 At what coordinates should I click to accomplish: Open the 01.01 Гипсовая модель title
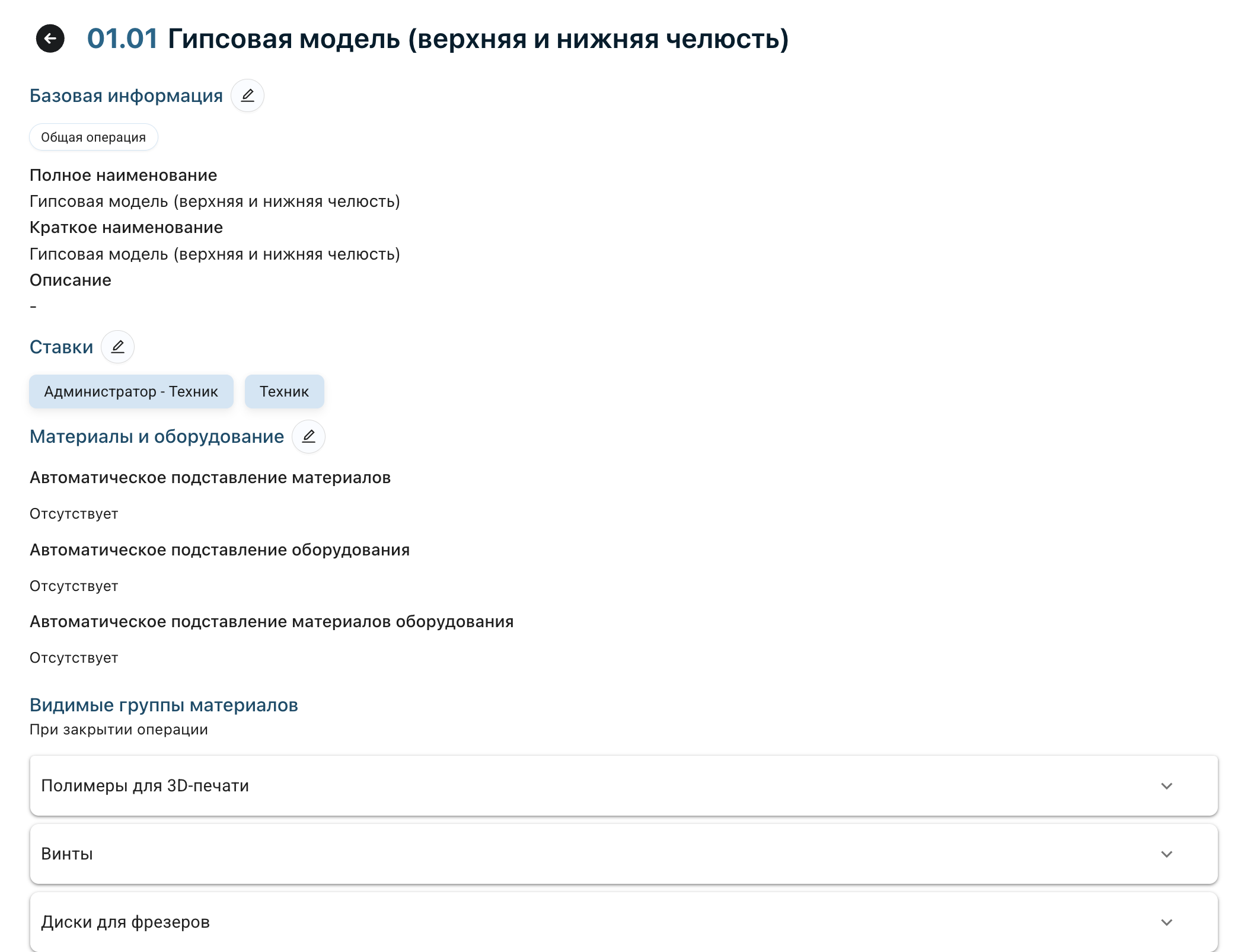(437, 39)
